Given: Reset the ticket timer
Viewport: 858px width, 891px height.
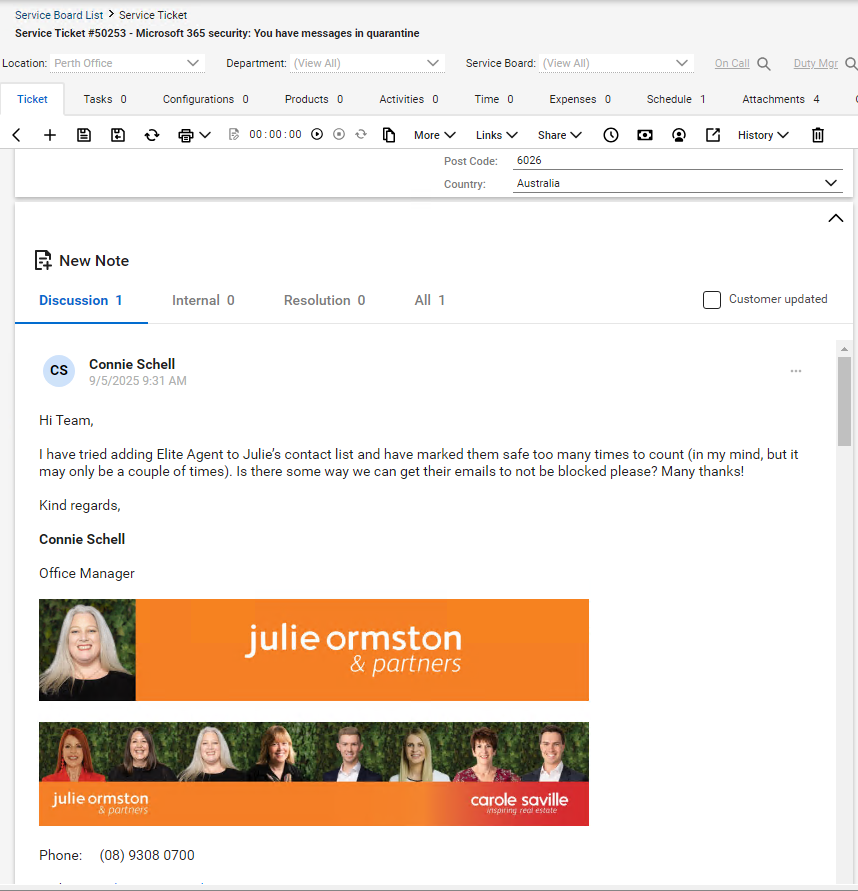Looking at the screenshot, I should point(361,135).
